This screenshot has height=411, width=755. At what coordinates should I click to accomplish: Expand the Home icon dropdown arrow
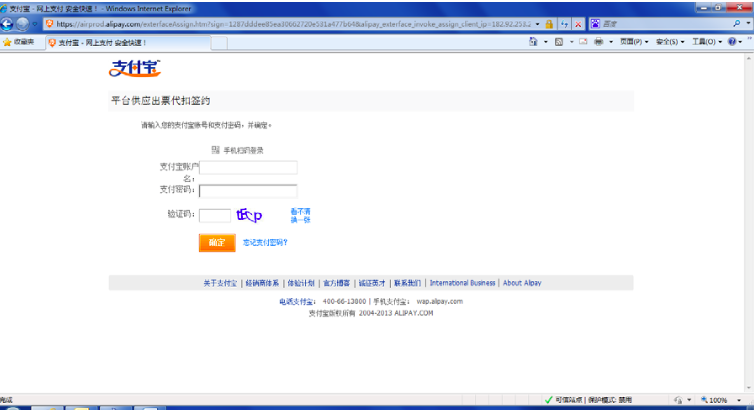pyautogui.click(x=546, y=42)
